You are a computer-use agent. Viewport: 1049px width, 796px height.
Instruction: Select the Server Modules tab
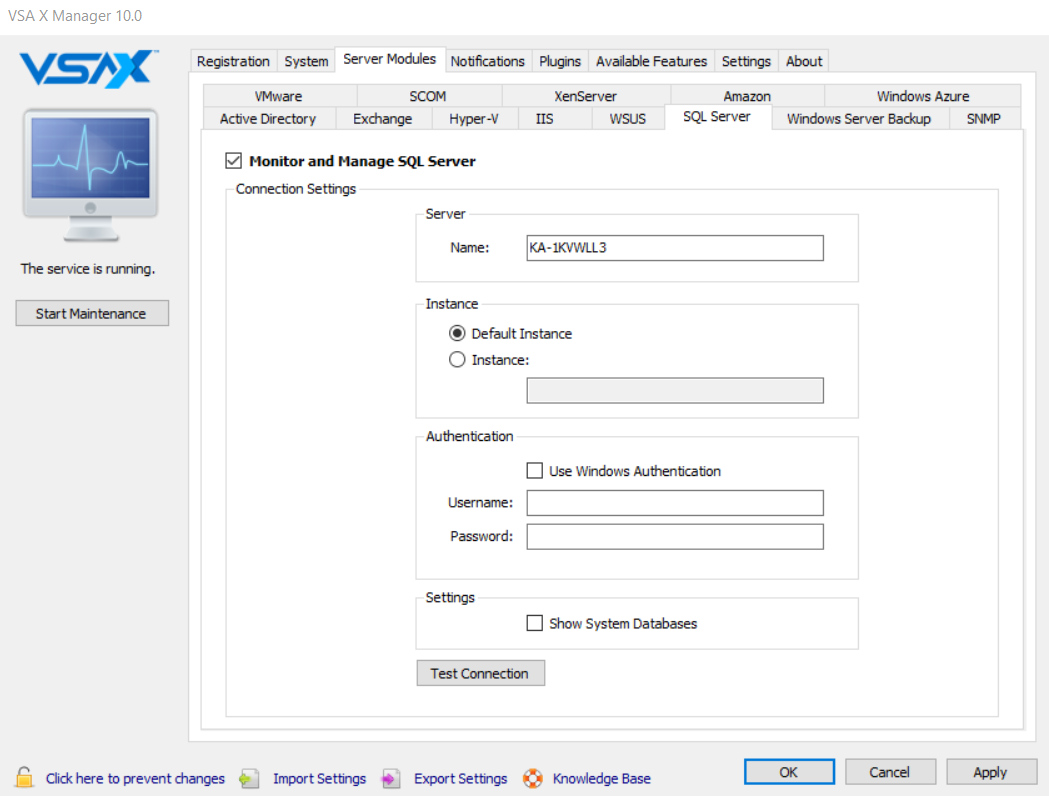[x=389, y=59]
